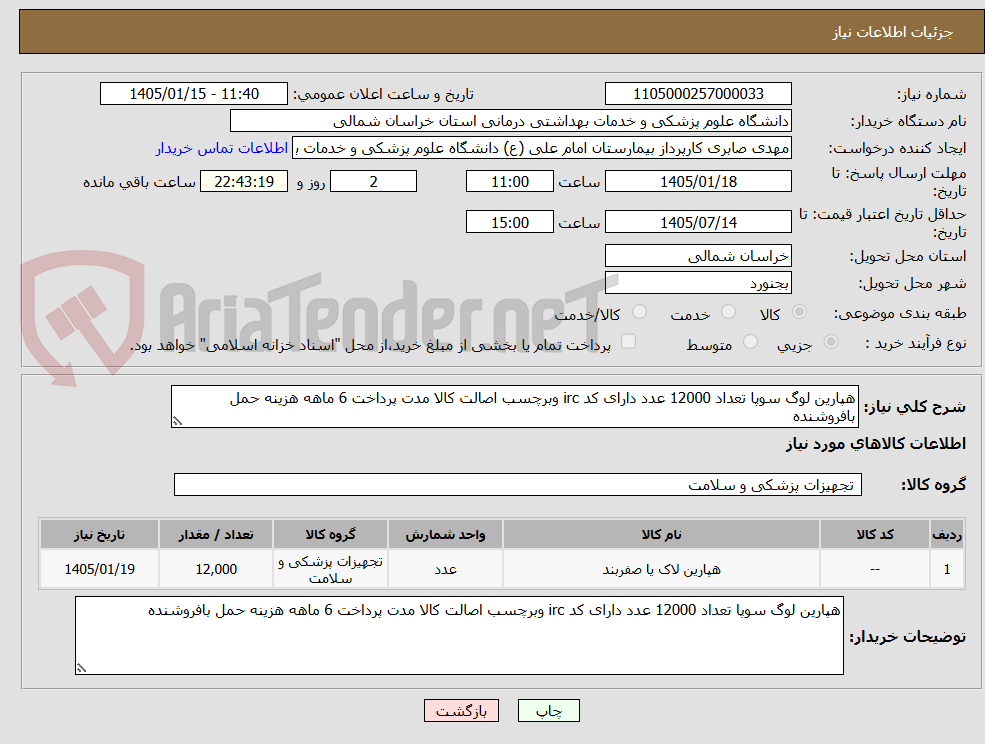This screenshot has width=985, height=744.
Task: Click the buyer notes textarea توضیحات خریدار
Action: pos(459,635)
